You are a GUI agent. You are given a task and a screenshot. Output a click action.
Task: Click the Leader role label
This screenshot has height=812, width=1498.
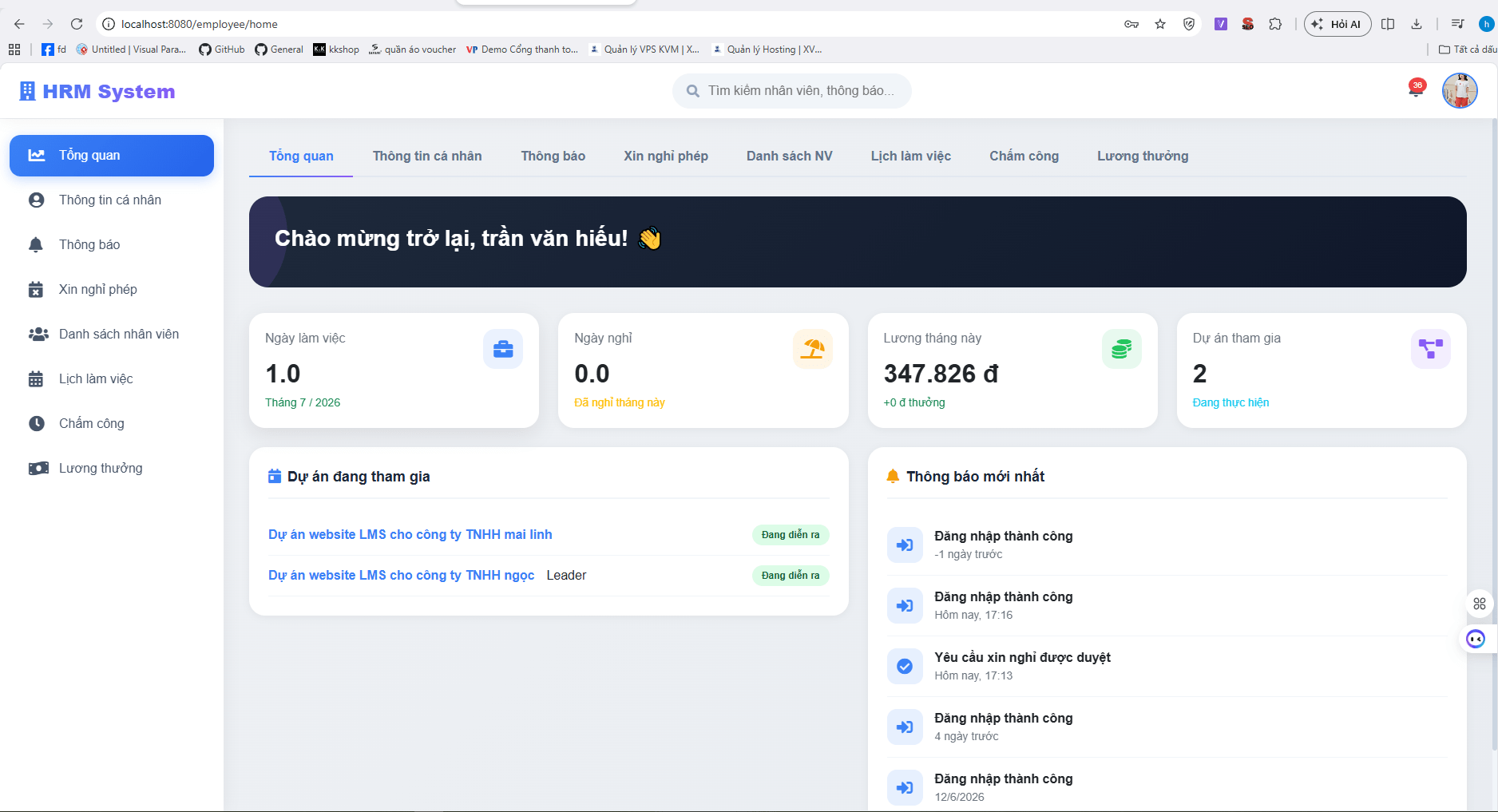coord(566,575)
